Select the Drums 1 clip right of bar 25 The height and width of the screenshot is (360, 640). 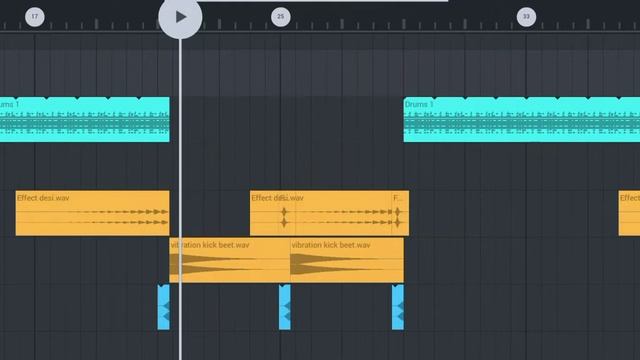(x=522, y=120)
